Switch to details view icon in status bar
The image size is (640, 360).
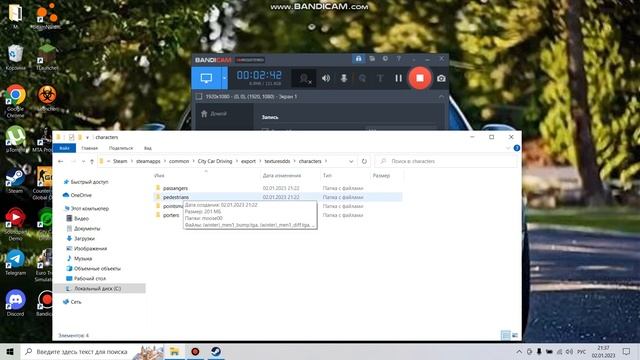[x=506, y=335]
